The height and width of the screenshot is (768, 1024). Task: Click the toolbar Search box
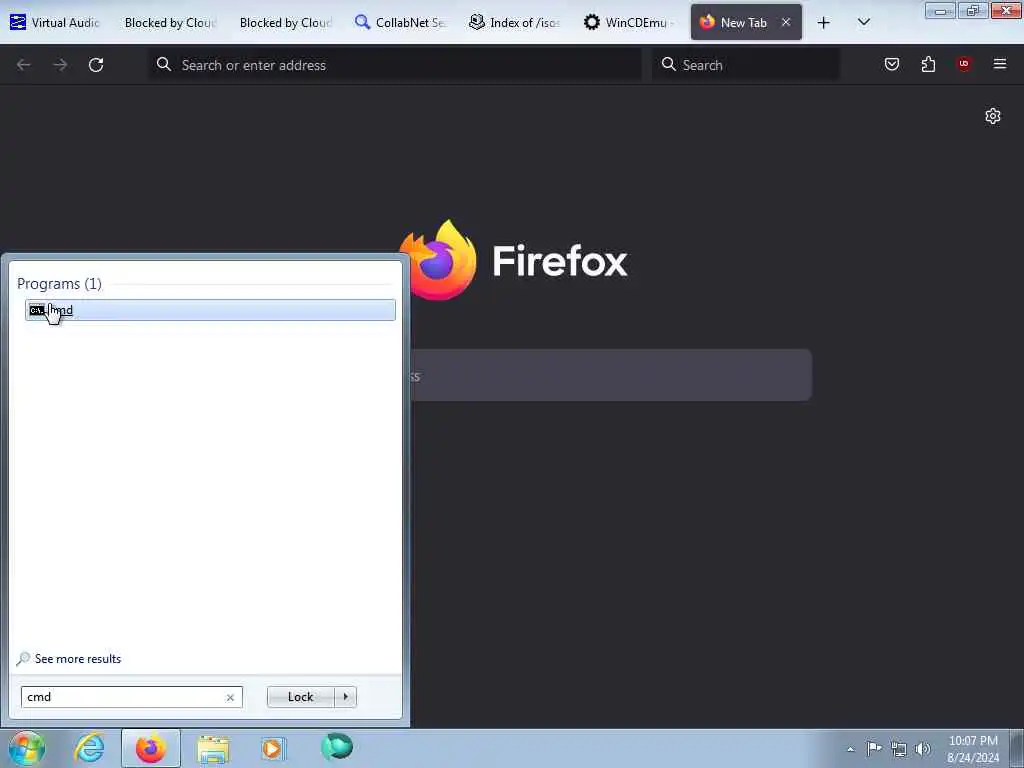tap(745, 65)
